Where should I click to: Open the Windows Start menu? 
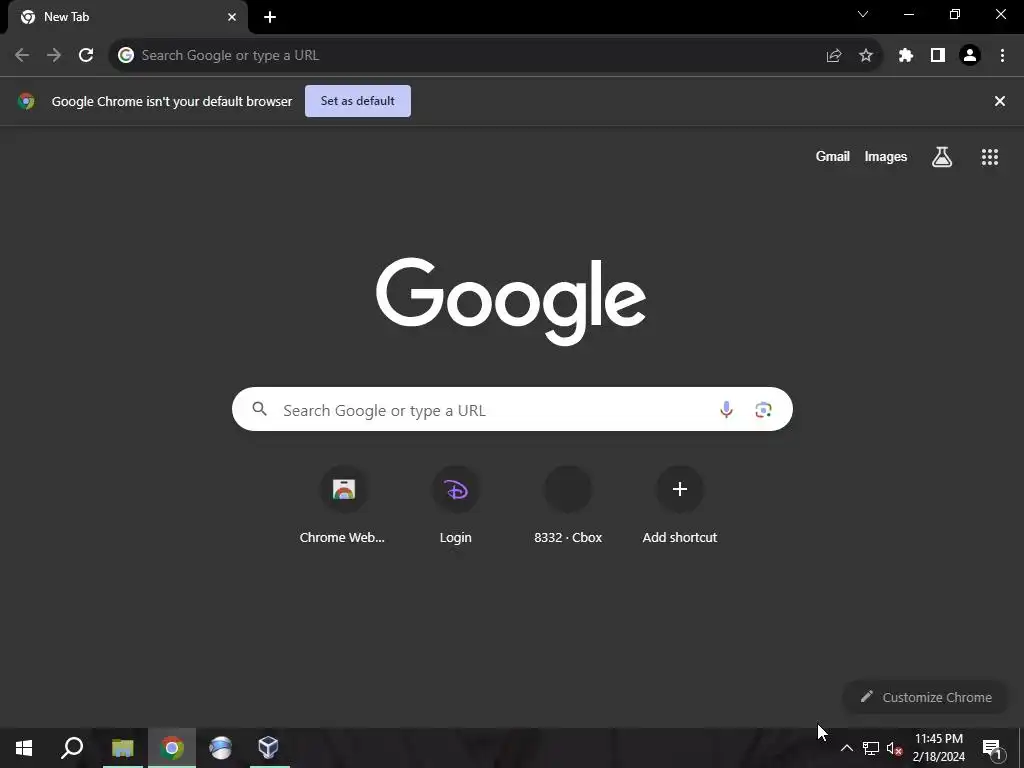click(24, 748)
